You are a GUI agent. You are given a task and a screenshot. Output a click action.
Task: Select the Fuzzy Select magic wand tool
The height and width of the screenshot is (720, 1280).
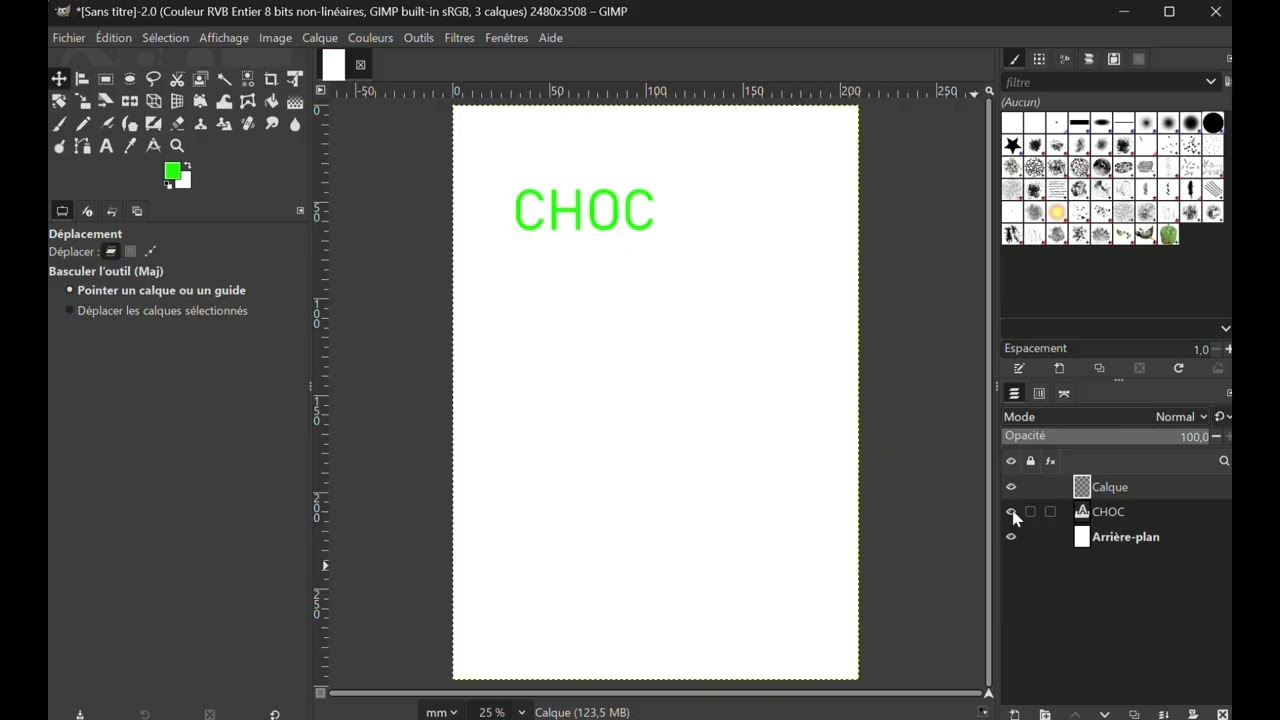click(224, 79)
